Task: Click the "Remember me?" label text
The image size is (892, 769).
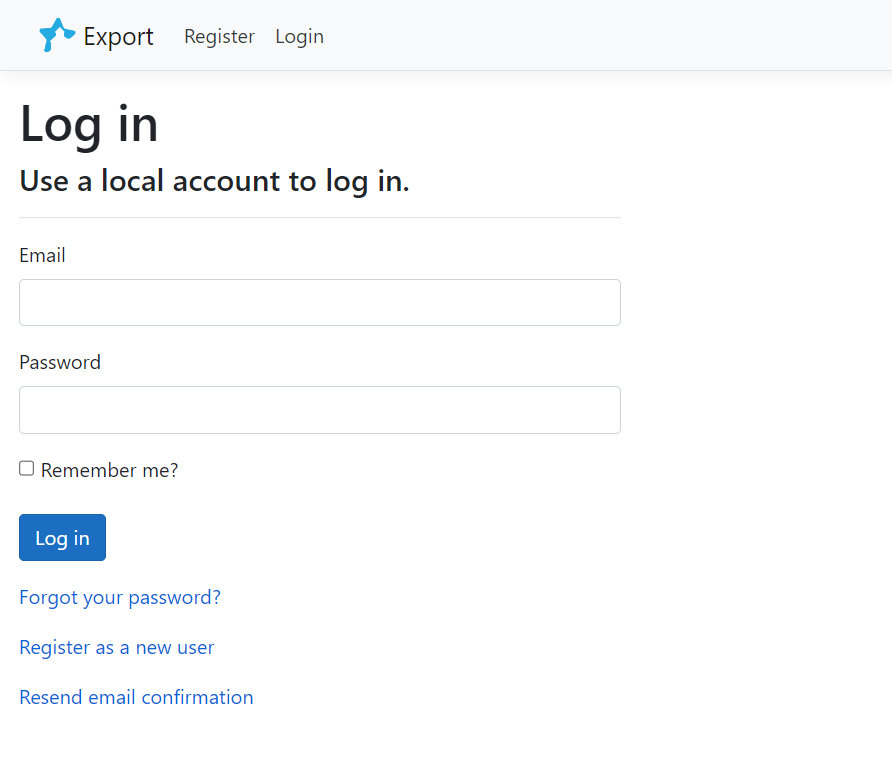Action: click(109, 470)
